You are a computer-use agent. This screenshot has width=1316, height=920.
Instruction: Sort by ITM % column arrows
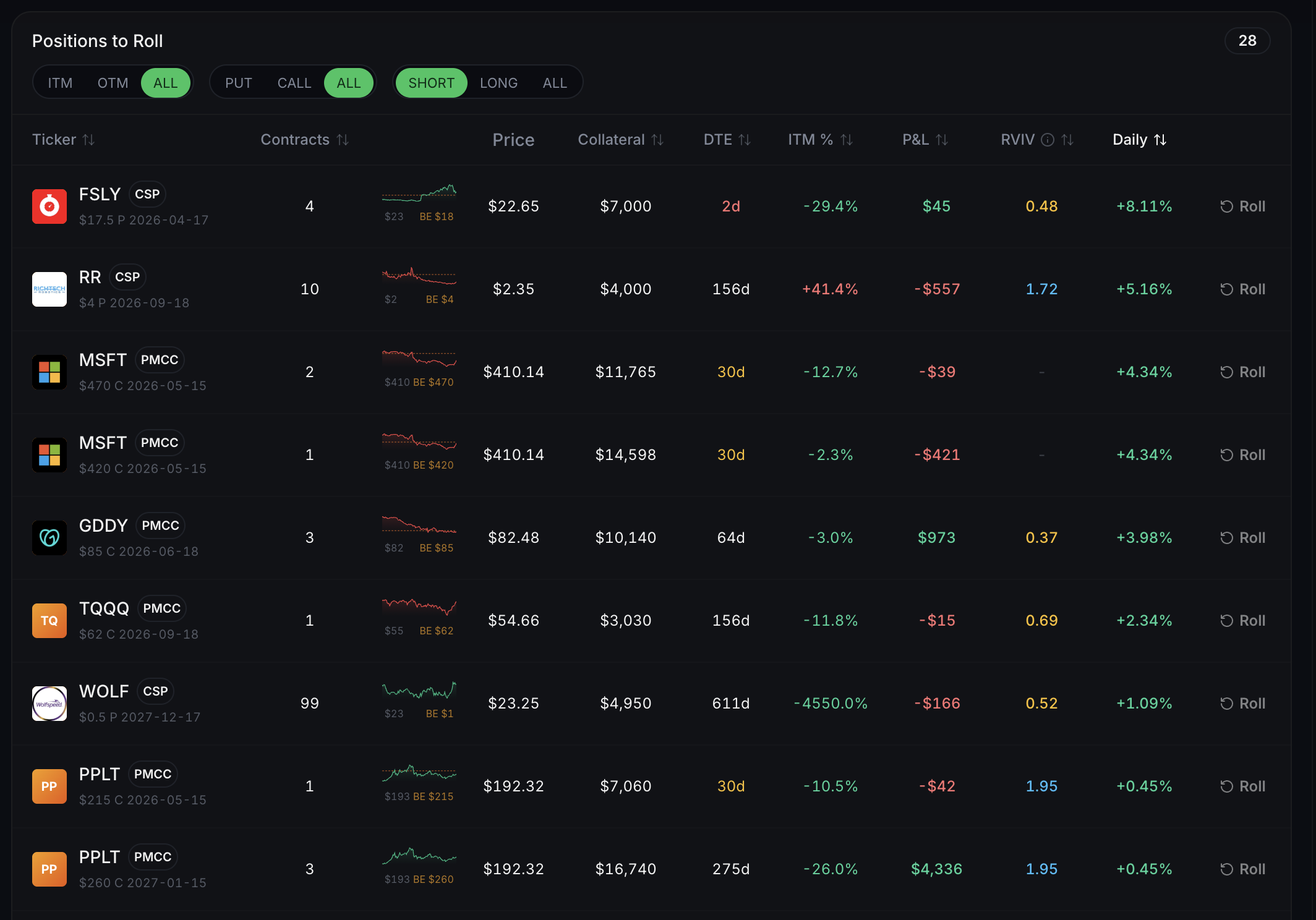point(847,140)
